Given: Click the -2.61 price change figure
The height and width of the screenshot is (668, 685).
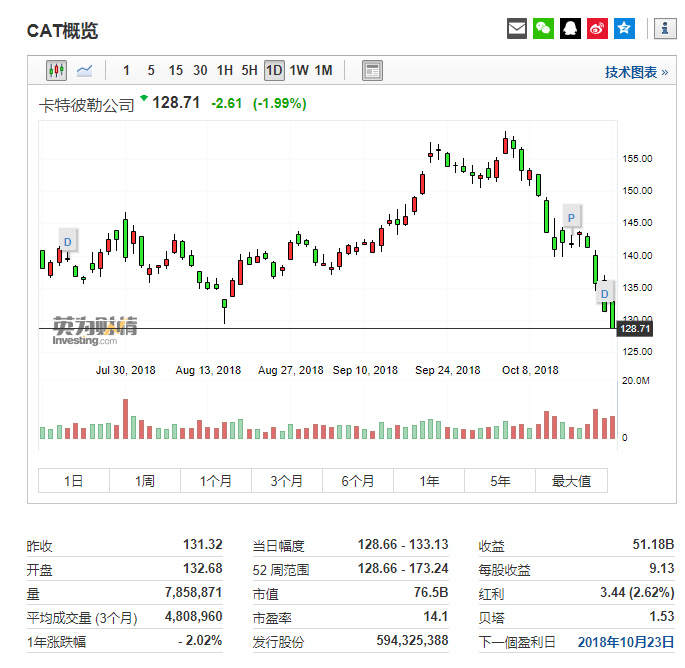Looking at the screenshot, I should point(226,104).
